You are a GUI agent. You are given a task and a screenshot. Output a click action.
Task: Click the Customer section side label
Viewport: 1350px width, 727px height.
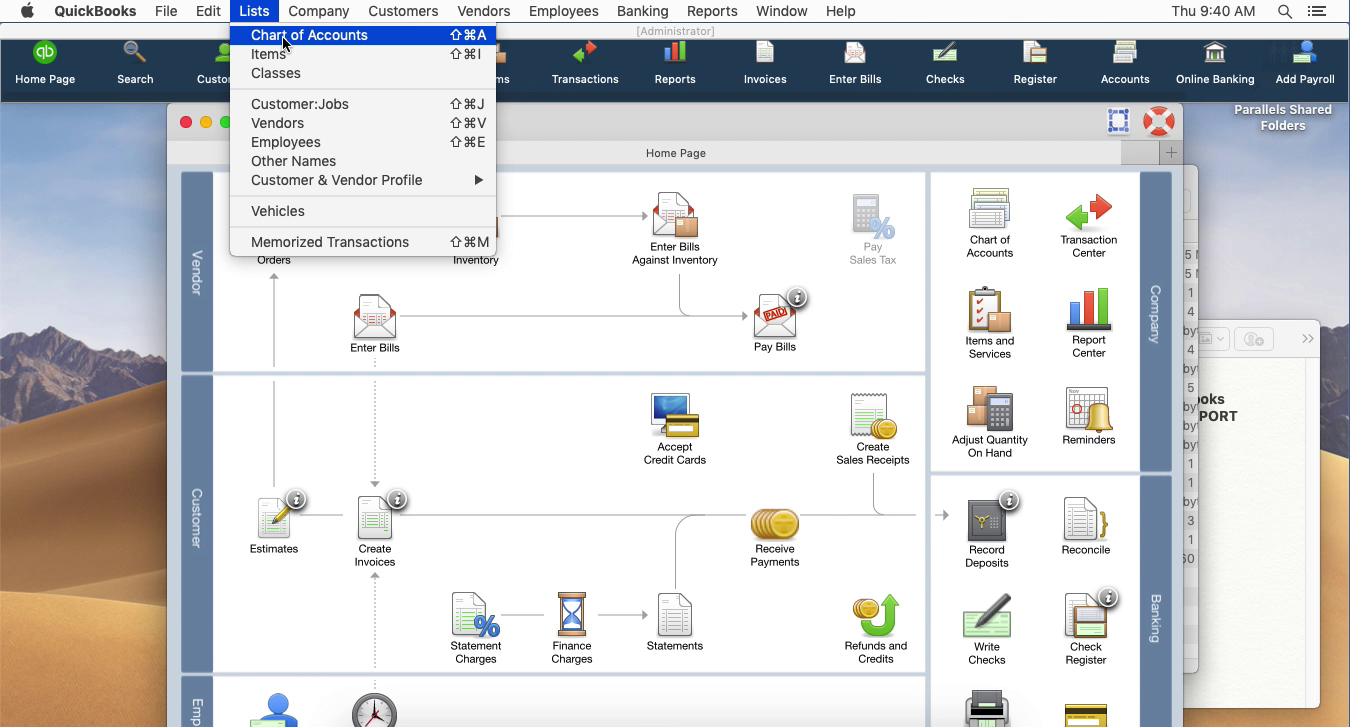pyautogui.click(x=197, y=518)
